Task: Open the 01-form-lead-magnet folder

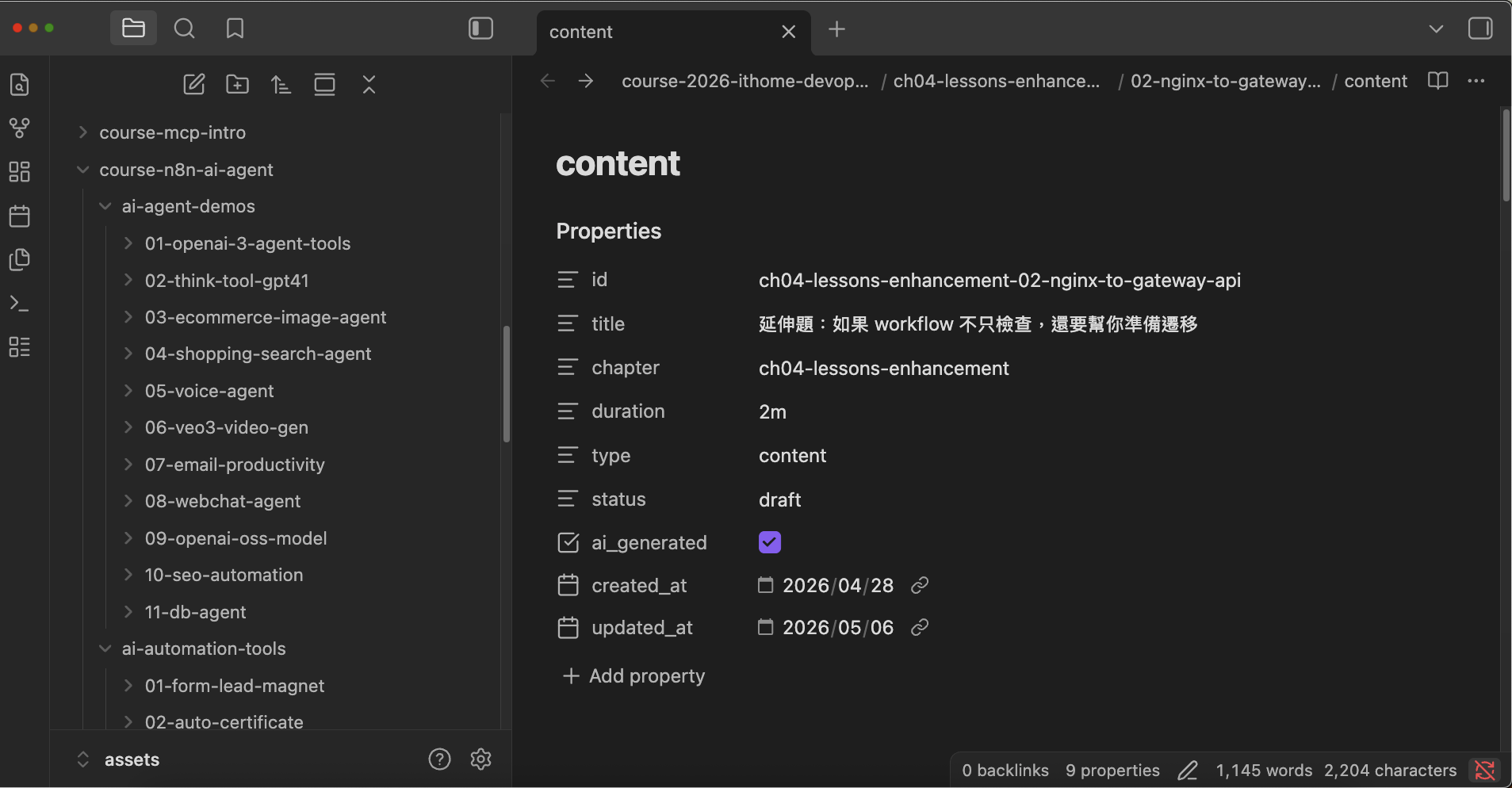Action: pos(234,686)
